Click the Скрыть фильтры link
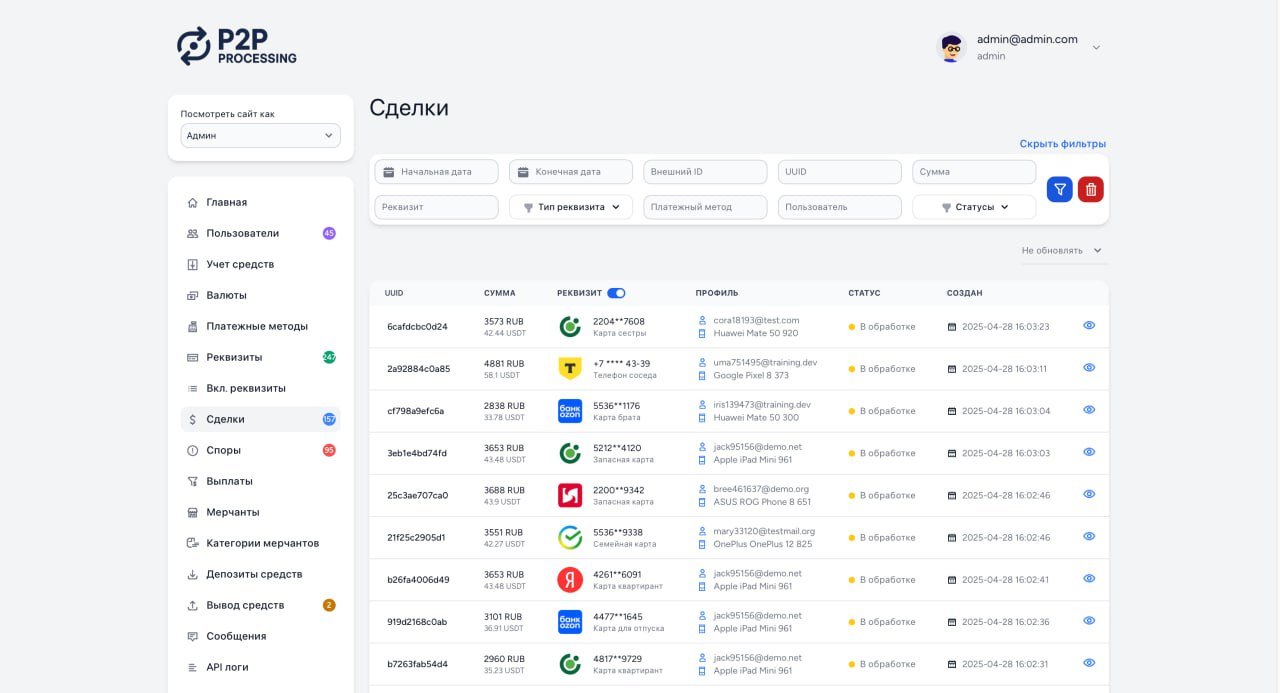1280x693 pixels. click(x=1062, y=144)
